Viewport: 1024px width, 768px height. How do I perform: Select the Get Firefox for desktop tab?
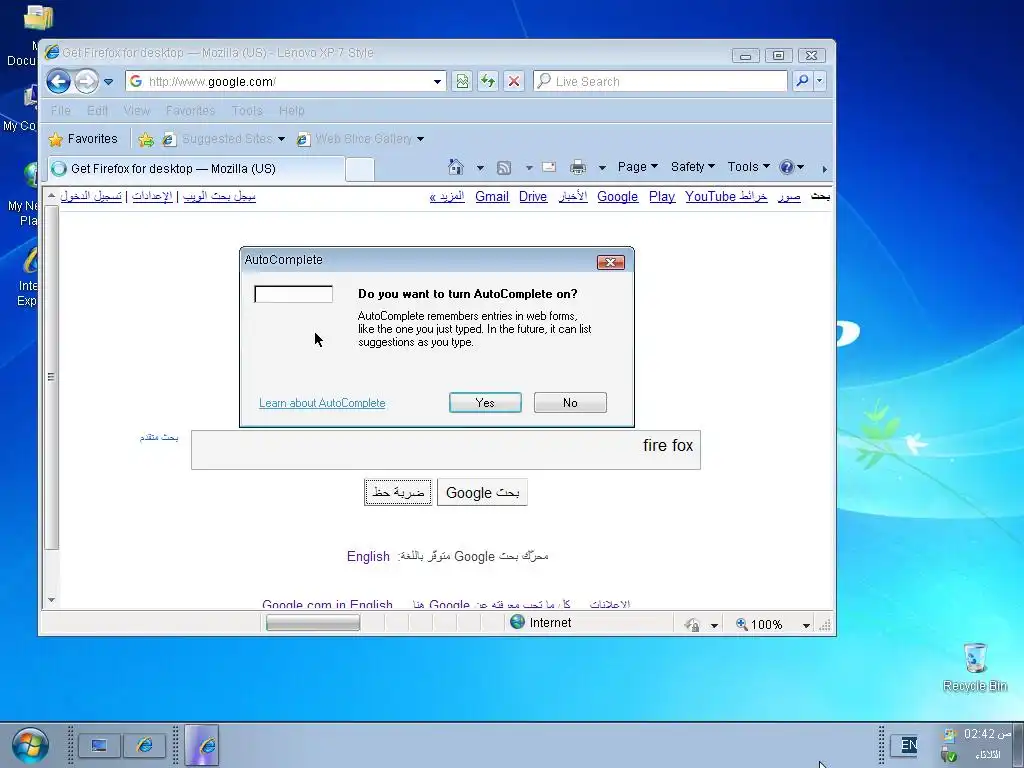pyautogui.click(x=195, y=168)
